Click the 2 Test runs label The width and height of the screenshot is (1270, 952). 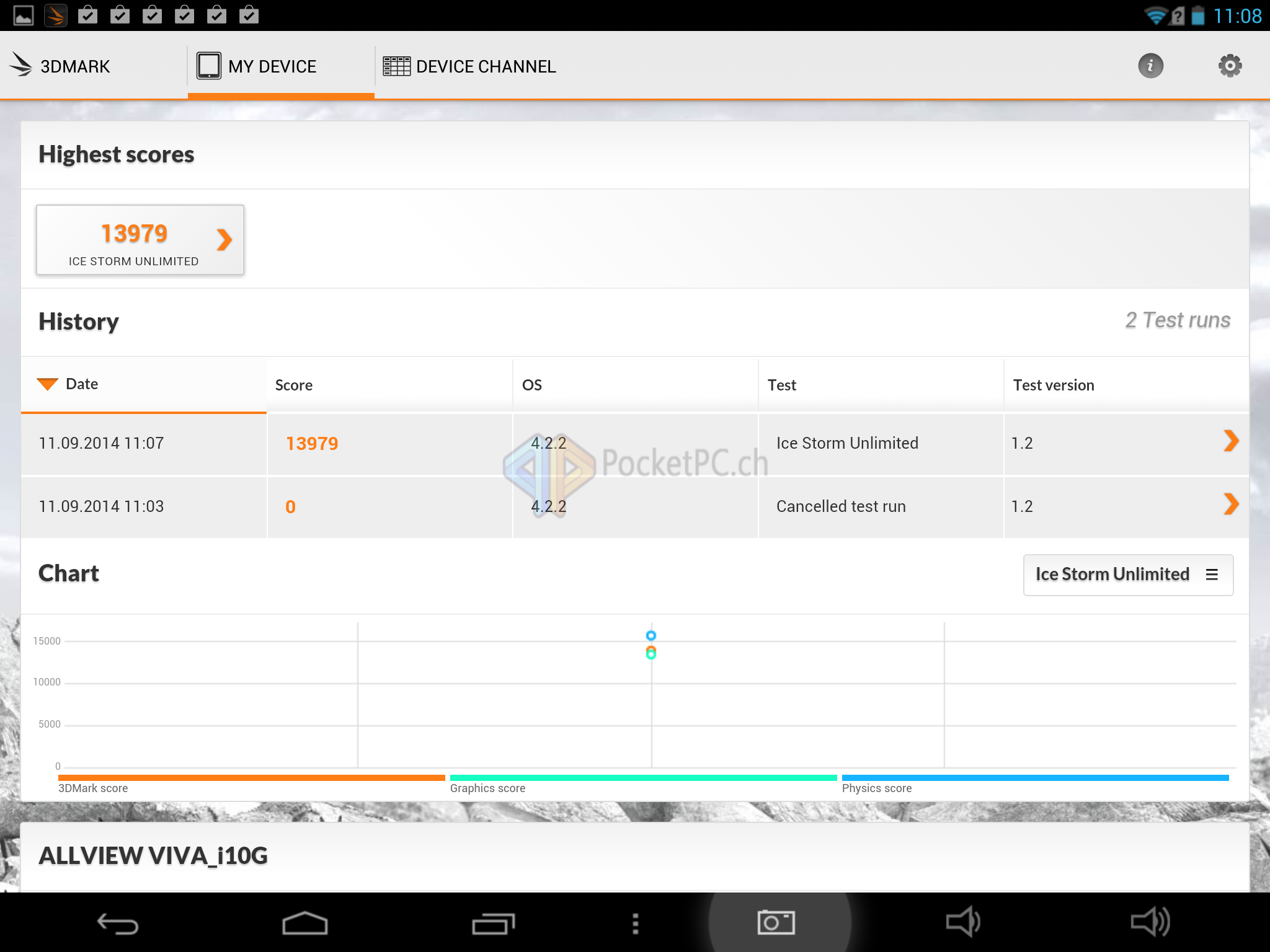pos(1178,320)
